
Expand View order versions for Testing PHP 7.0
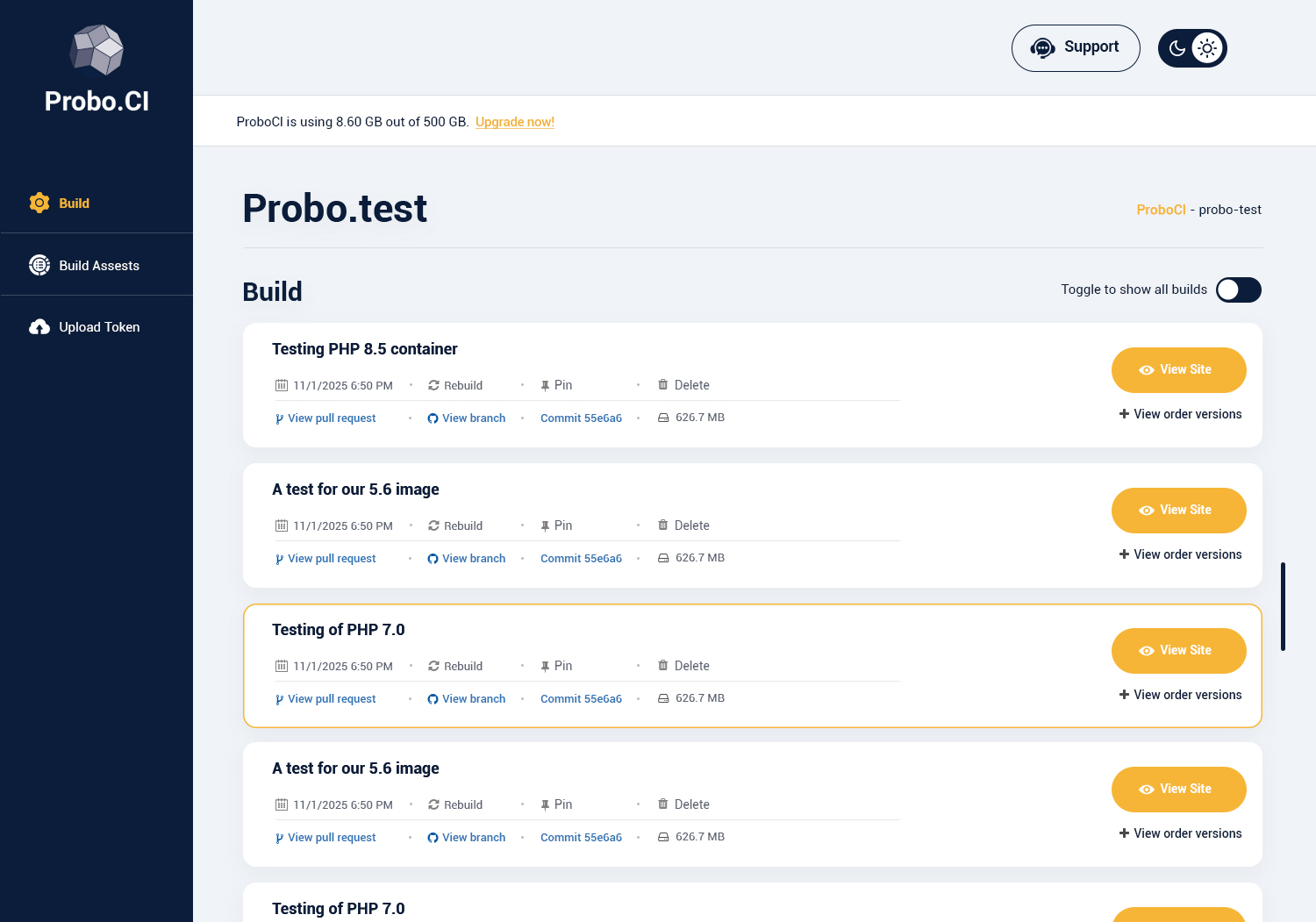click(x=1180, y=695)
